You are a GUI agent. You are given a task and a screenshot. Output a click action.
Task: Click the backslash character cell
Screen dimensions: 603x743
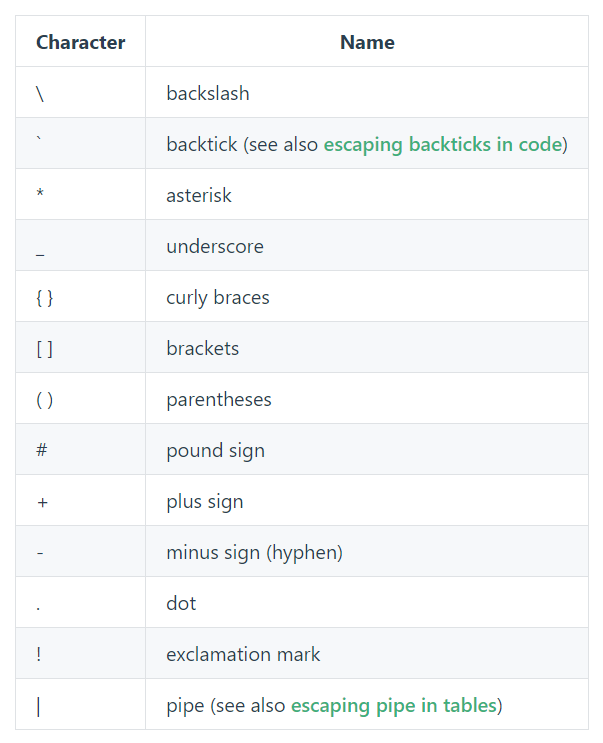click(x=81, y=92)
